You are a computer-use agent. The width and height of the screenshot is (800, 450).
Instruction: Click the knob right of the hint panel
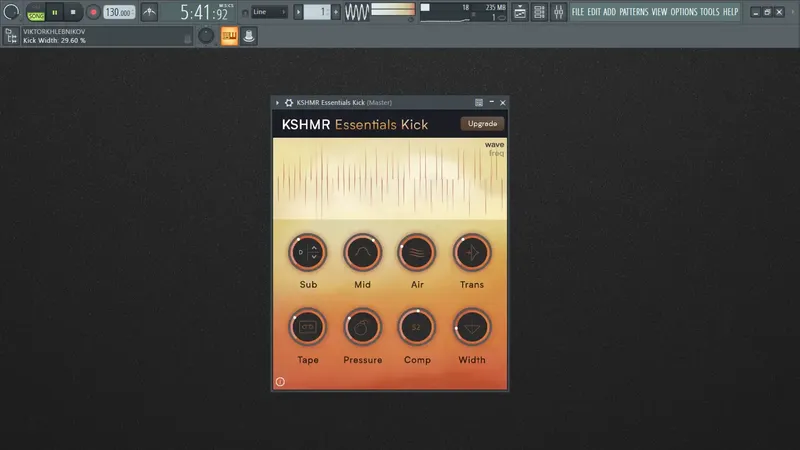tap(206, 36)
